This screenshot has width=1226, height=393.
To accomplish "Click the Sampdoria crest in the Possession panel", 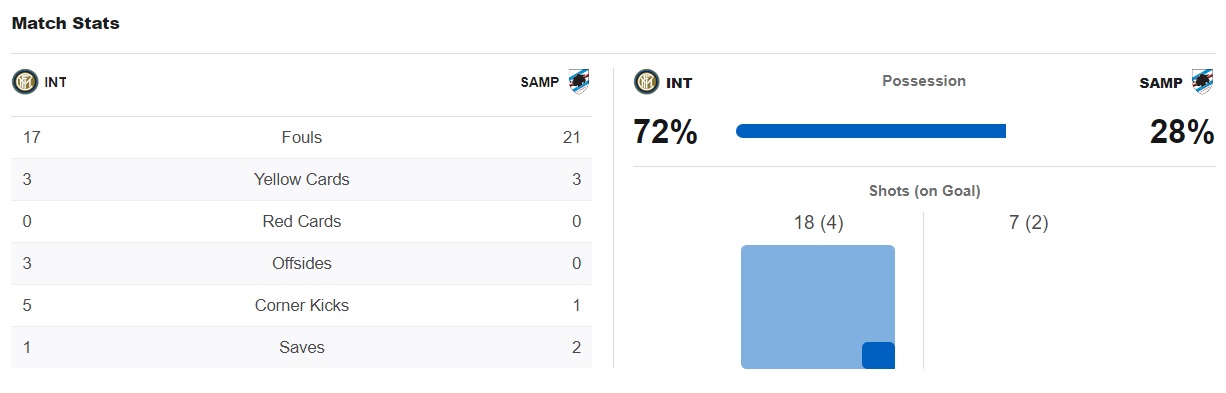I will 1201,82.
